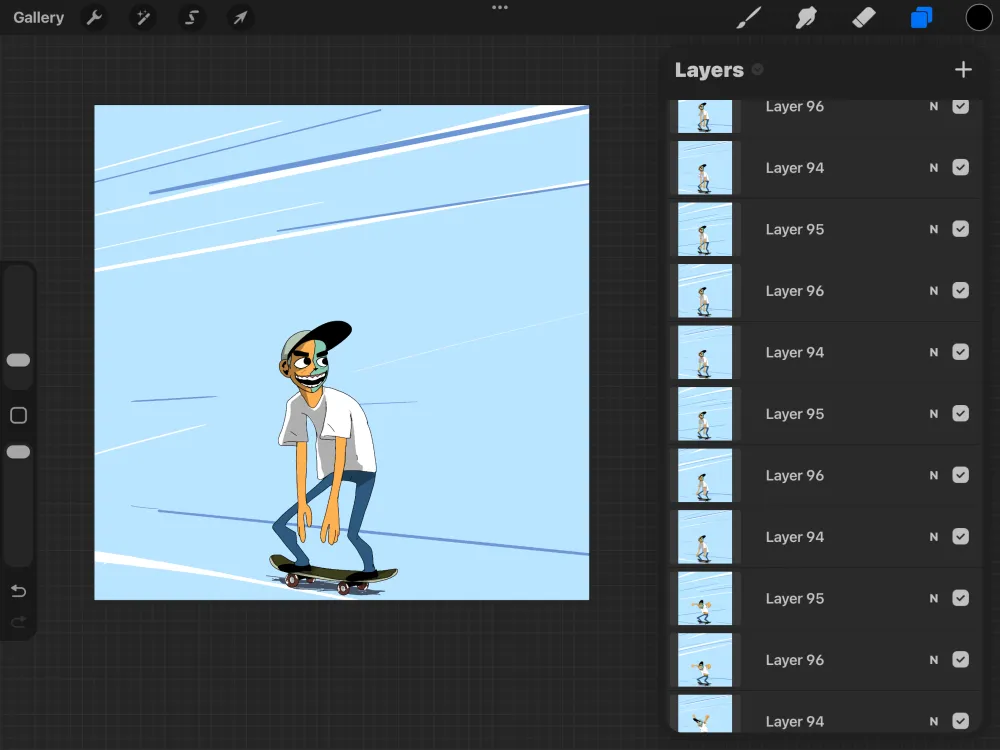Toggle checkbox of bottommost cut-off Layer 94
This screenshot has height=750, width=1000.
click(960, 721)
